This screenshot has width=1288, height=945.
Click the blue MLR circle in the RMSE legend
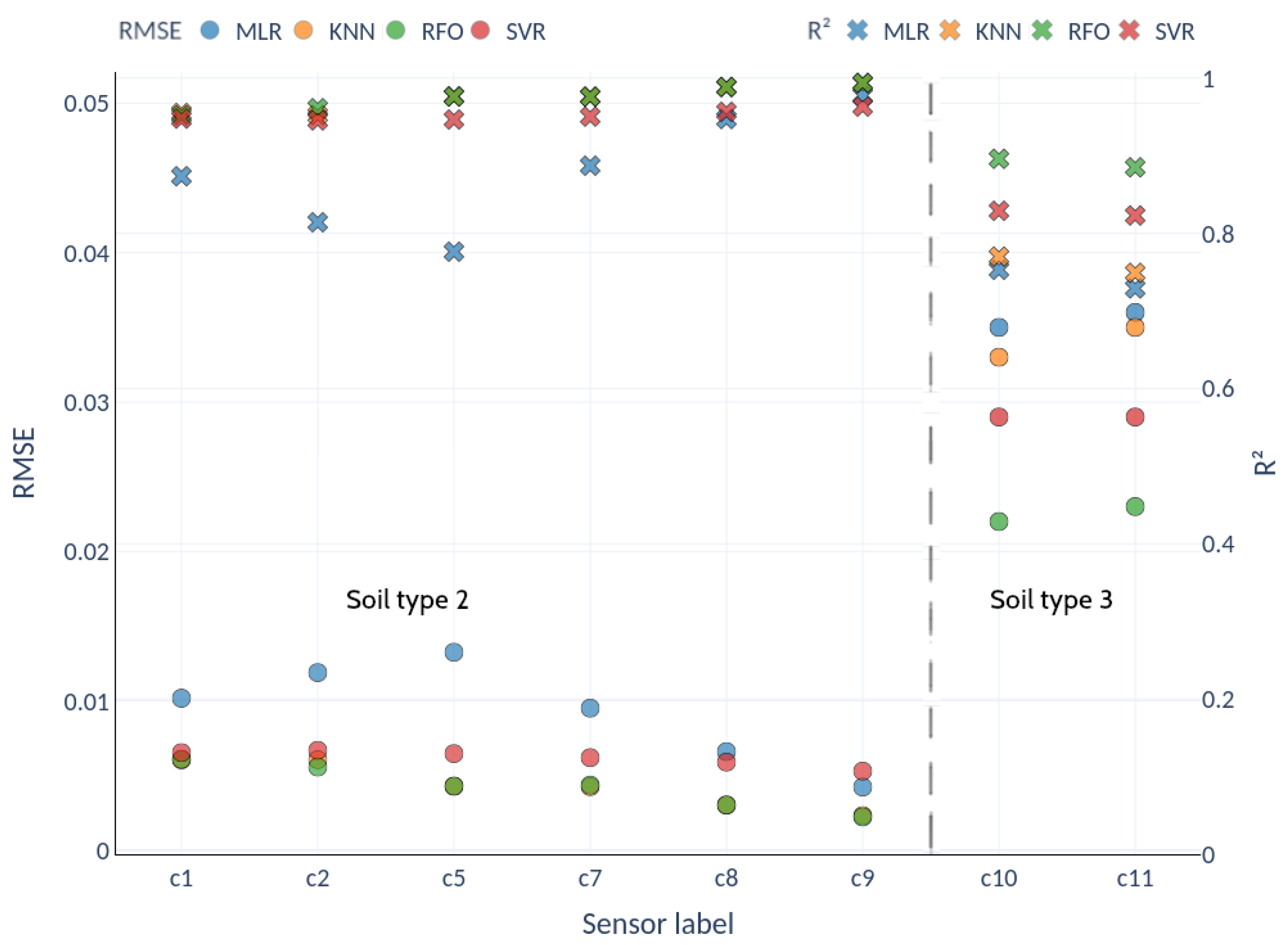coord(210,30)
